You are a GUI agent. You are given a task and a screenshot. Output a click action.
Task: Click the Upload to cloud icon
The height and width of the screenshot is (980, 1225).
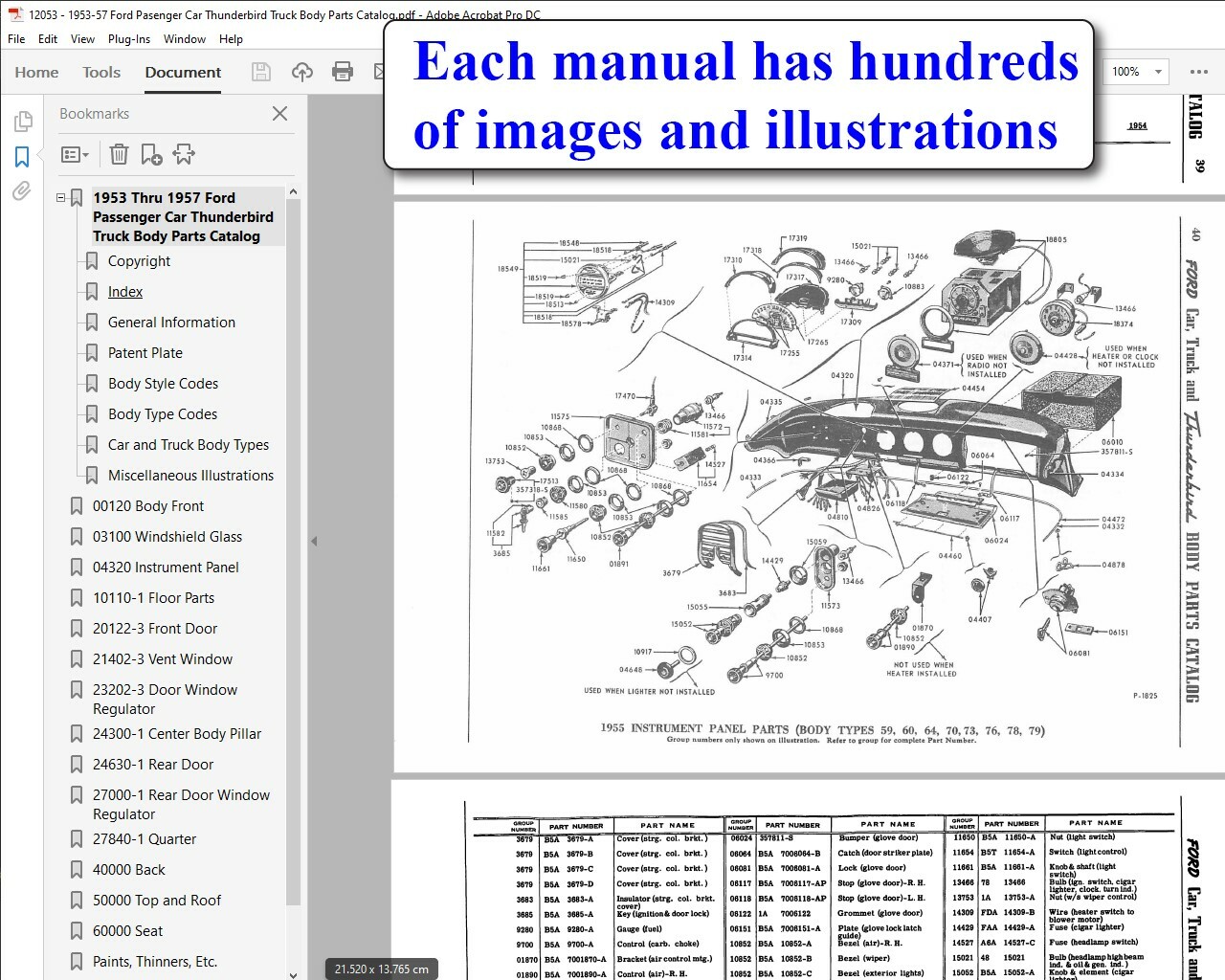[x=301, y=72]
